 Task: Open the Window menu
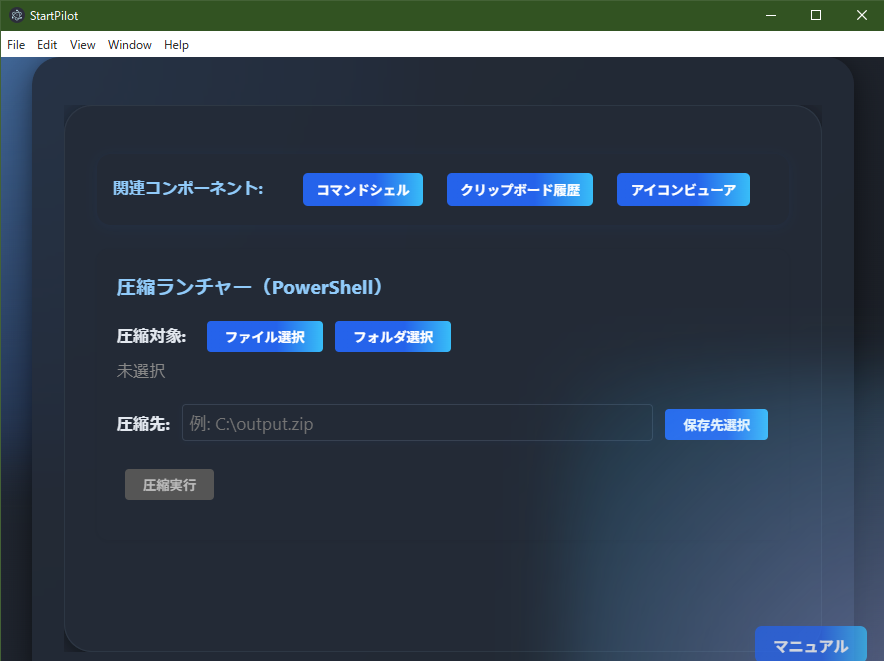coord(129,45)
